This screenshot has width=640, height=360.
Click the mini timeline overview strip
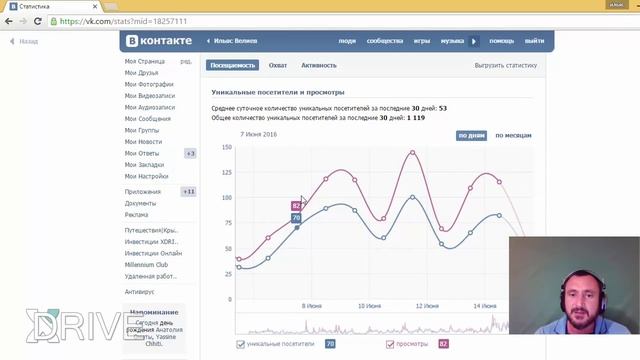pyautogui.click(x=372, y=324)
